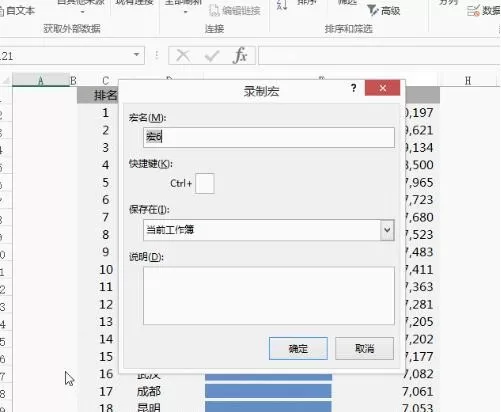Viewport: 501px width, 412px height.
Task: Click the select-all corner of the sheet
Action: point(6,80)
